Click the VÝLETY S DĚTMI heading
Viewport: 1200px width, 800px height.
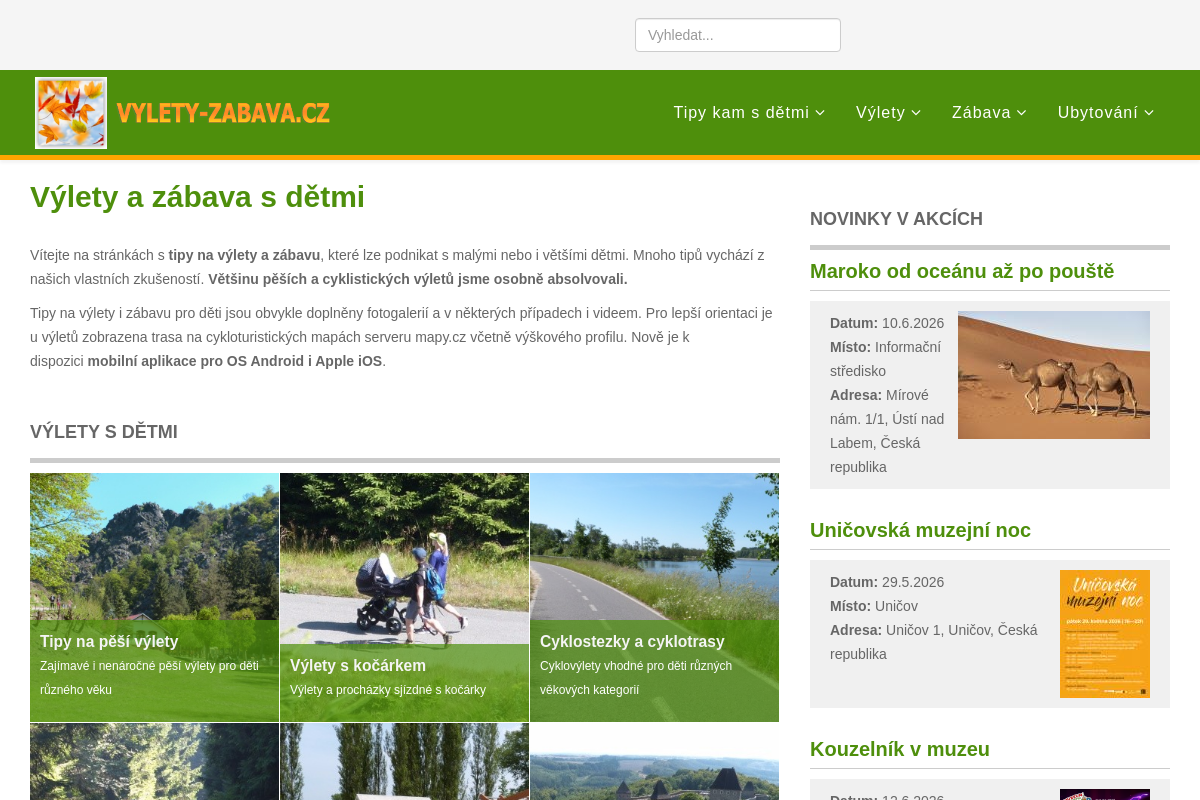[x=104, y=432]
